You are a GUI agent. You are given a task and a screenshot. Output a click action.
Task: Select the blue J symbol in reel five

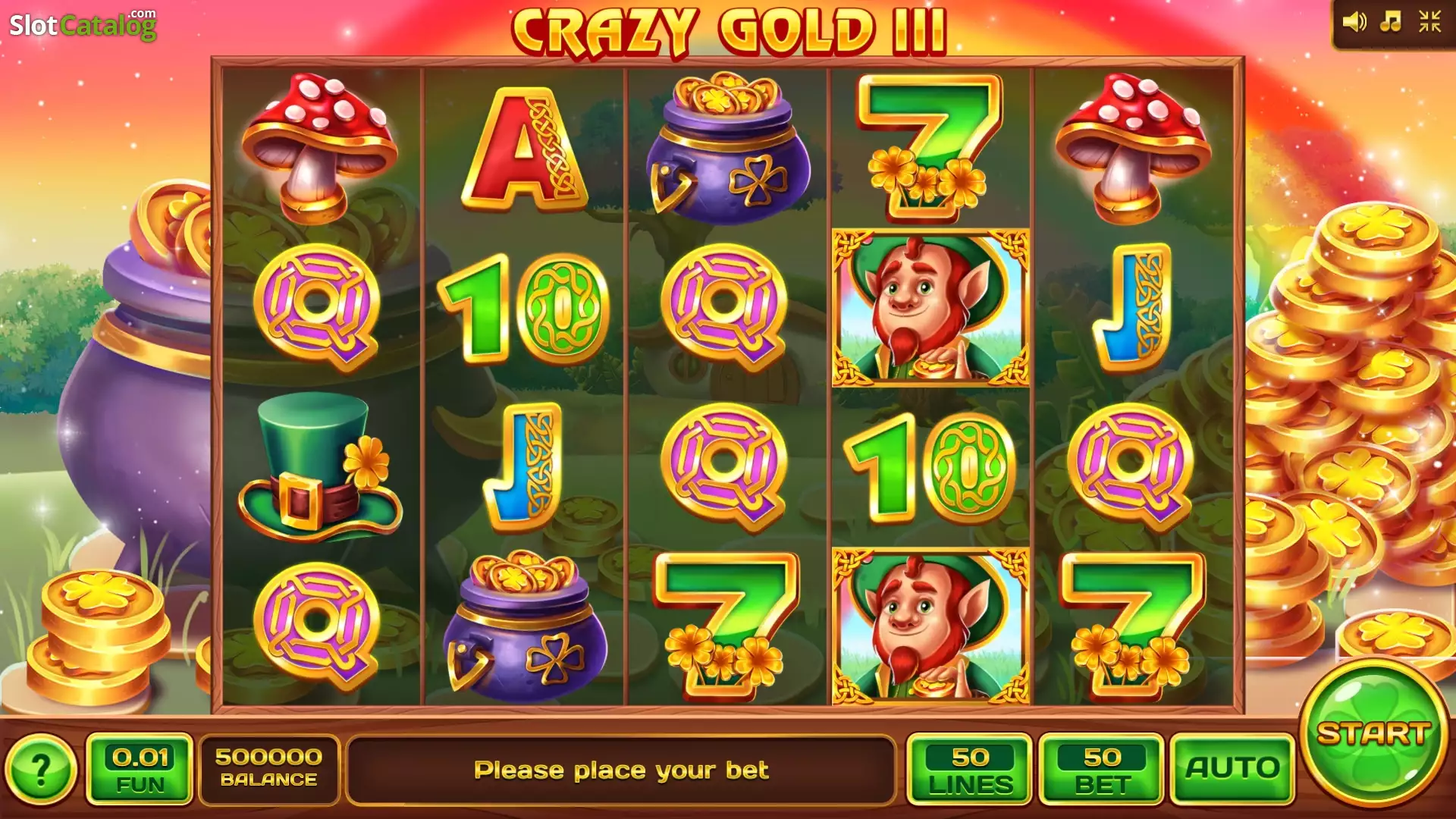click(x=1132, y=307)
